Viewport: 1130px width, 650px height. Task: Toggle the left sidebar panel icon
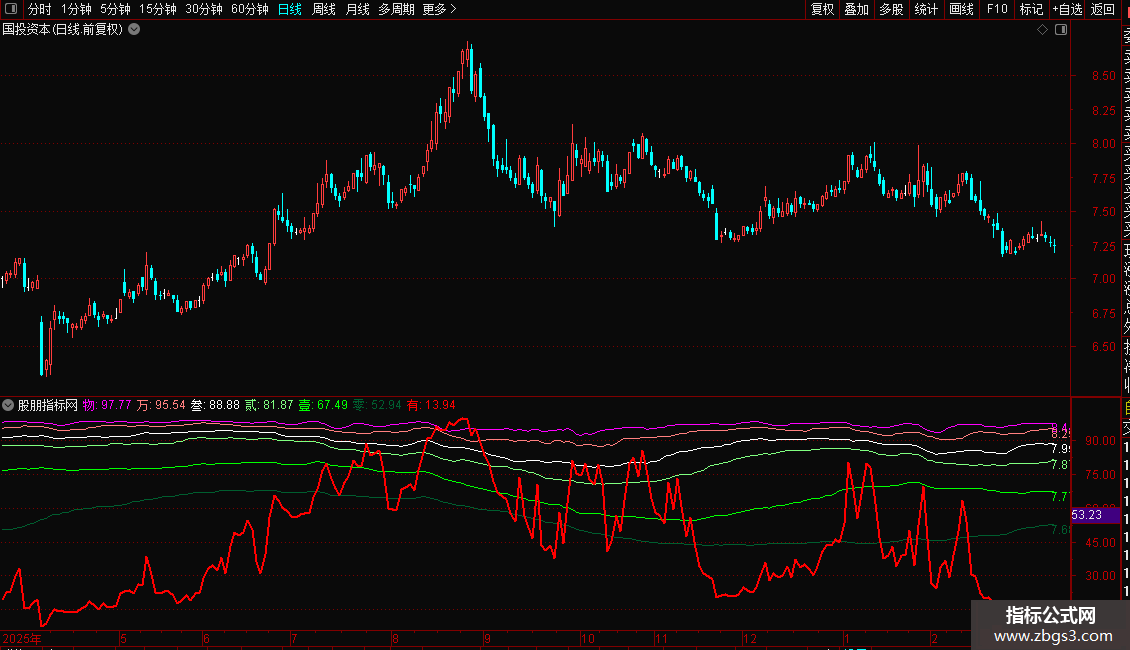tap(11, 9)
